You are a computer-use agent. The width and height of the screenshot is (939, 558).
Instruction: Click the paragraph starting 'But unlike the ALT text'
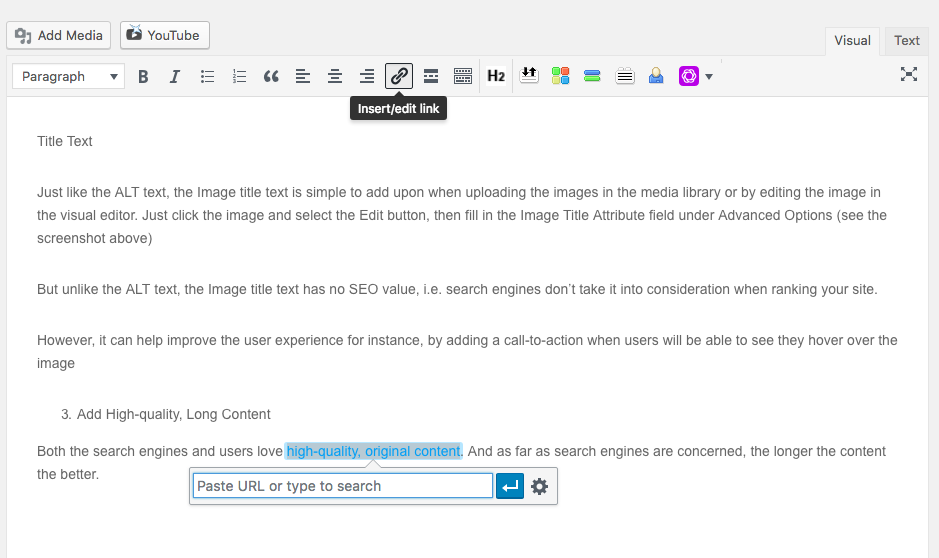457,289
